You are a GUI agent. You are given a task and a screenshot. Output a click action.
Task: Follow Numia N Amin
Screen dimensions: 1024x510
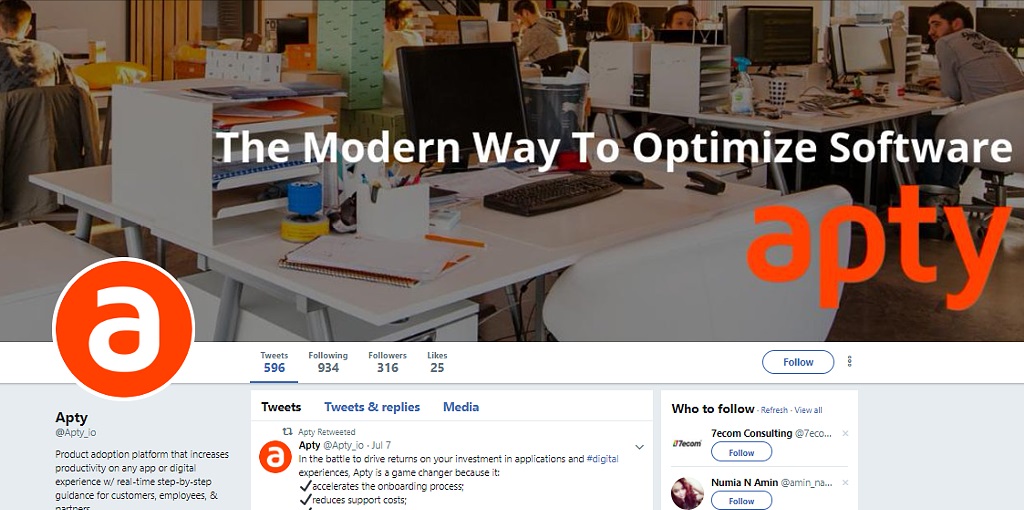point(741,501)
